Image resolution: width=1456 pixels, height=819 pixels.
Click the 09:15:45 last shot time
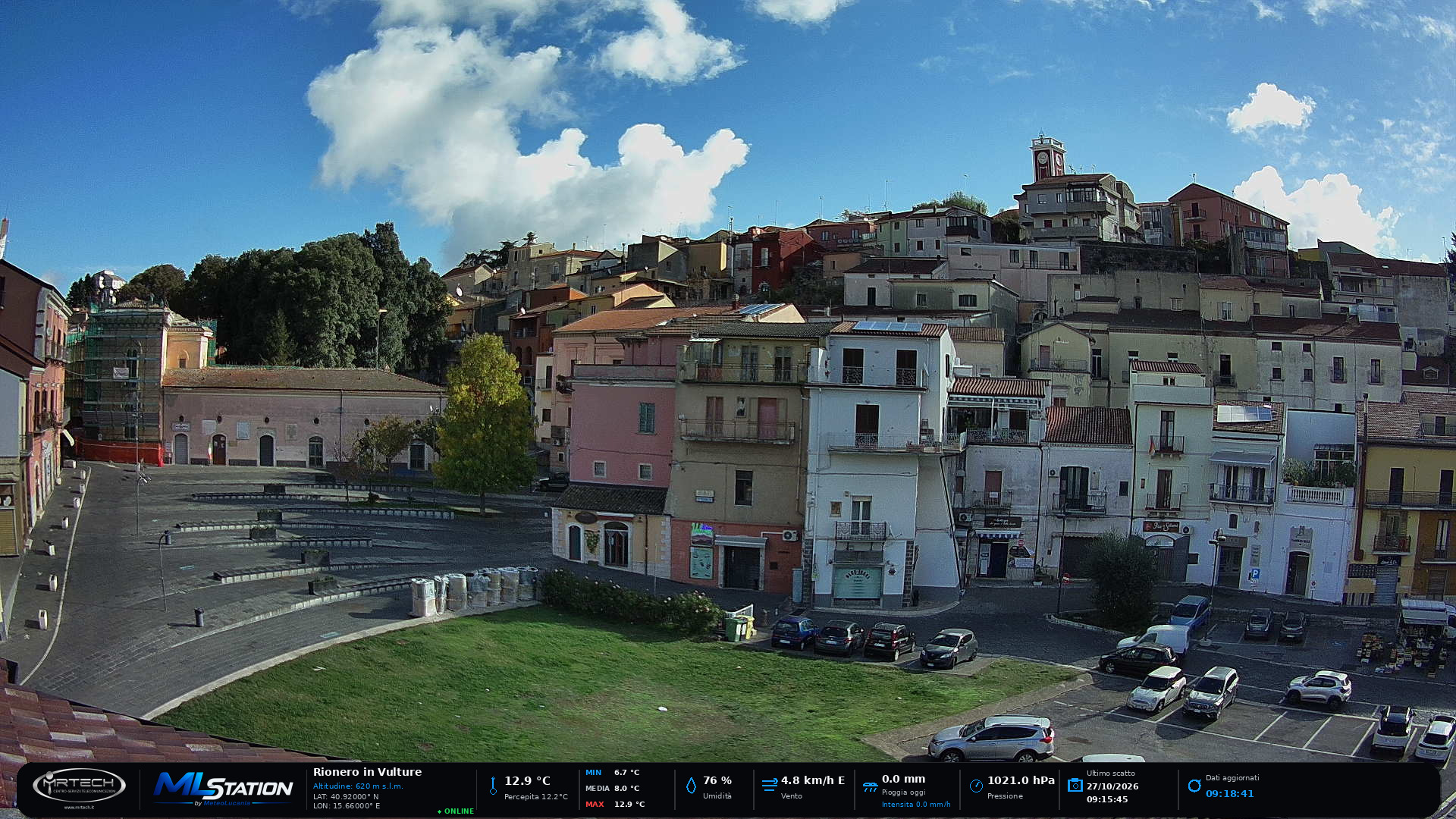coord(1107,800)
